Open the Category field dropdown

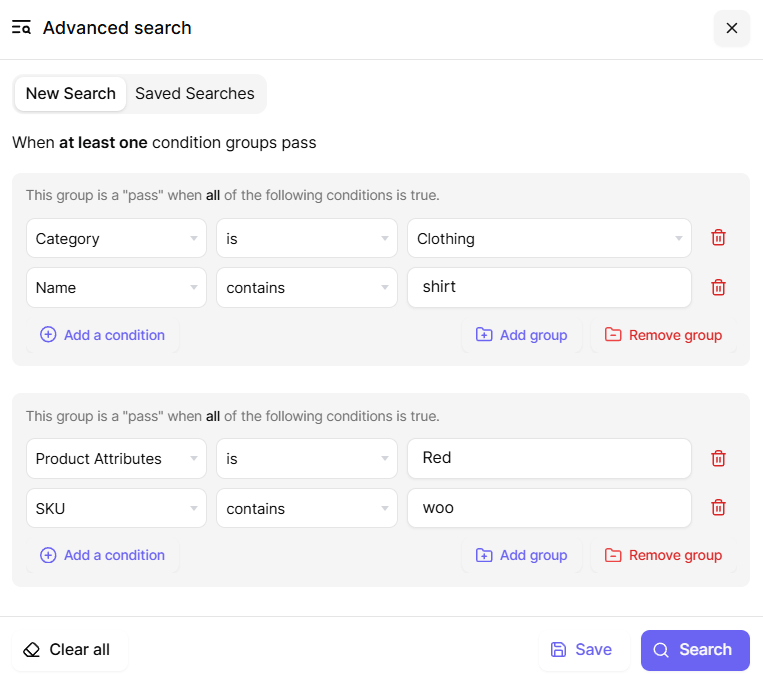(x=116, y=238)
